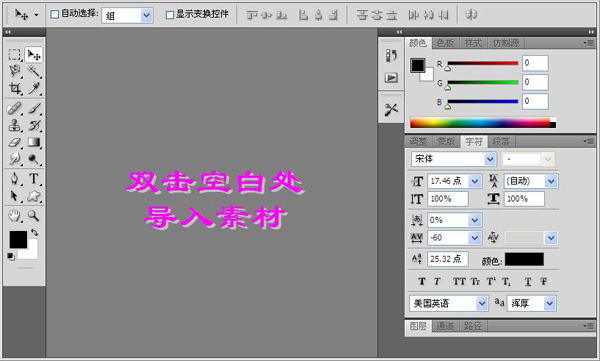Open the character panel options menu
Viewport: 600px width, 361px height.
pyautogui.click(x=589, y=141)
